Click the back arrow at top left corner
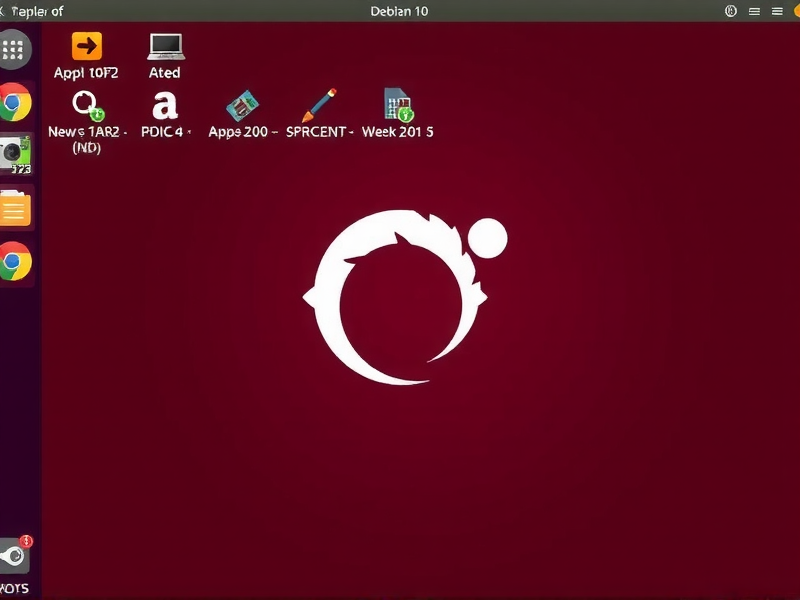Viewport: 800px width, 600px height. [6, 11]
